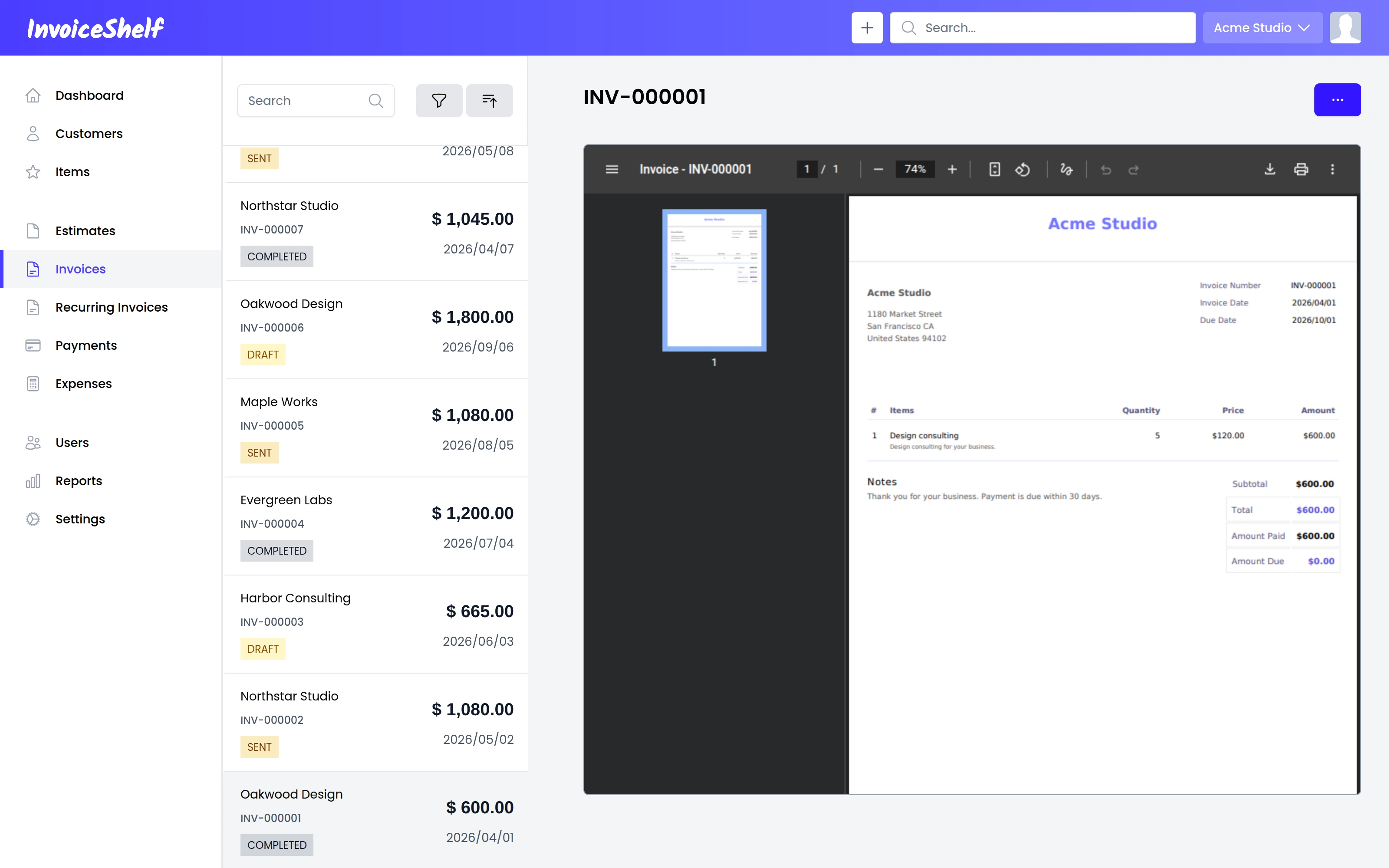The image size is (1389, 868).
Task: Click the invoice list search magnifier
Action: [376, 101]
